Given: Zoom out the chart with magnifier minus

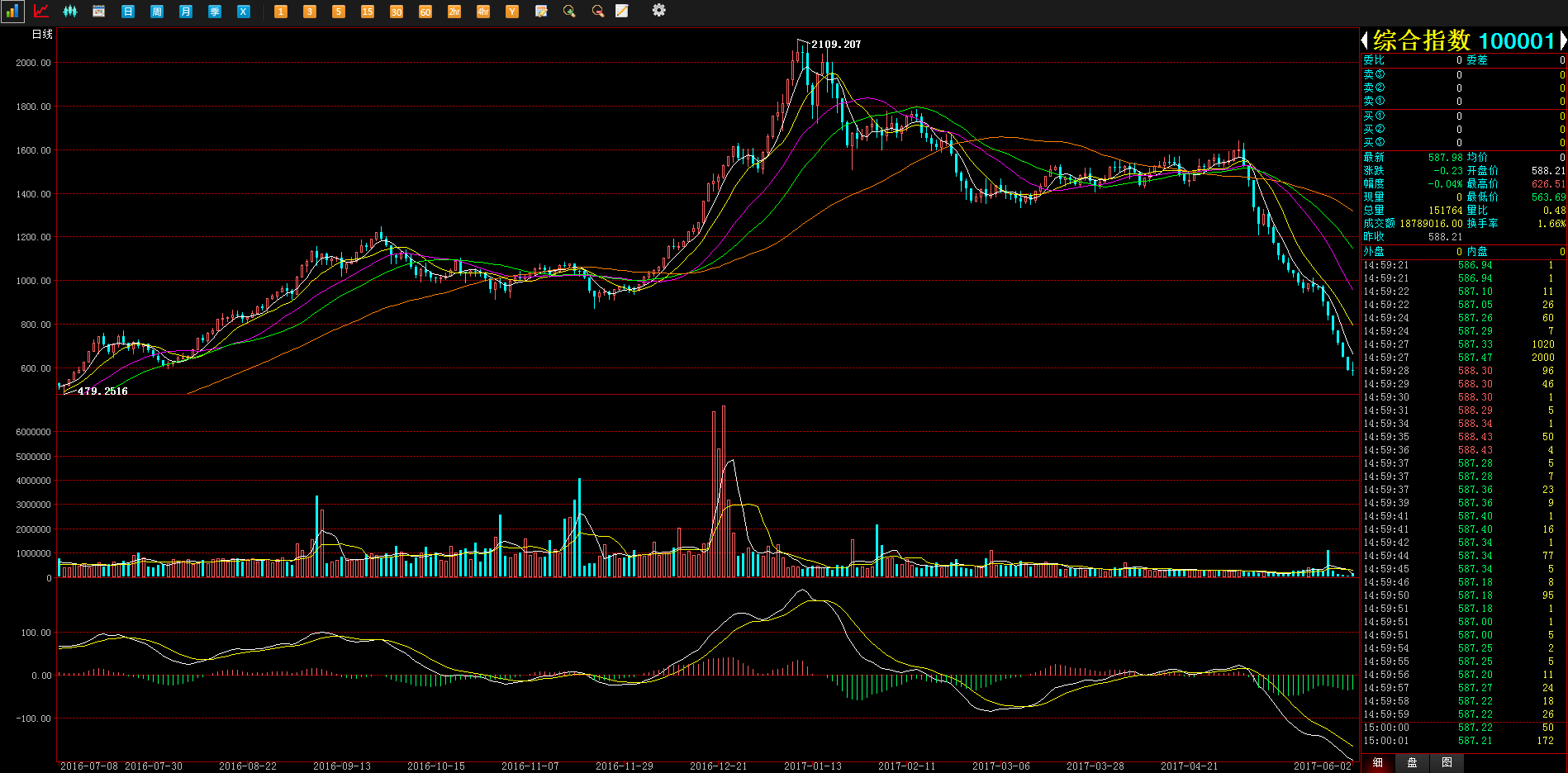Looking at the screenshot, I should pyautogui.click(x=598, y=11).
